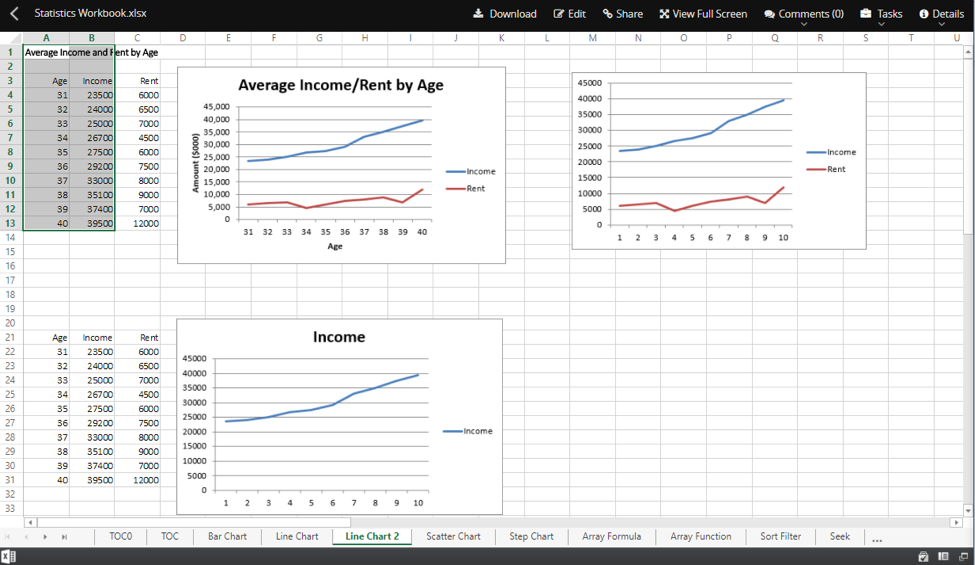The width and height of the screenshot is (975, 565).
Task: Select Income cell 33000 in row 10
Action: coord(91,180)
